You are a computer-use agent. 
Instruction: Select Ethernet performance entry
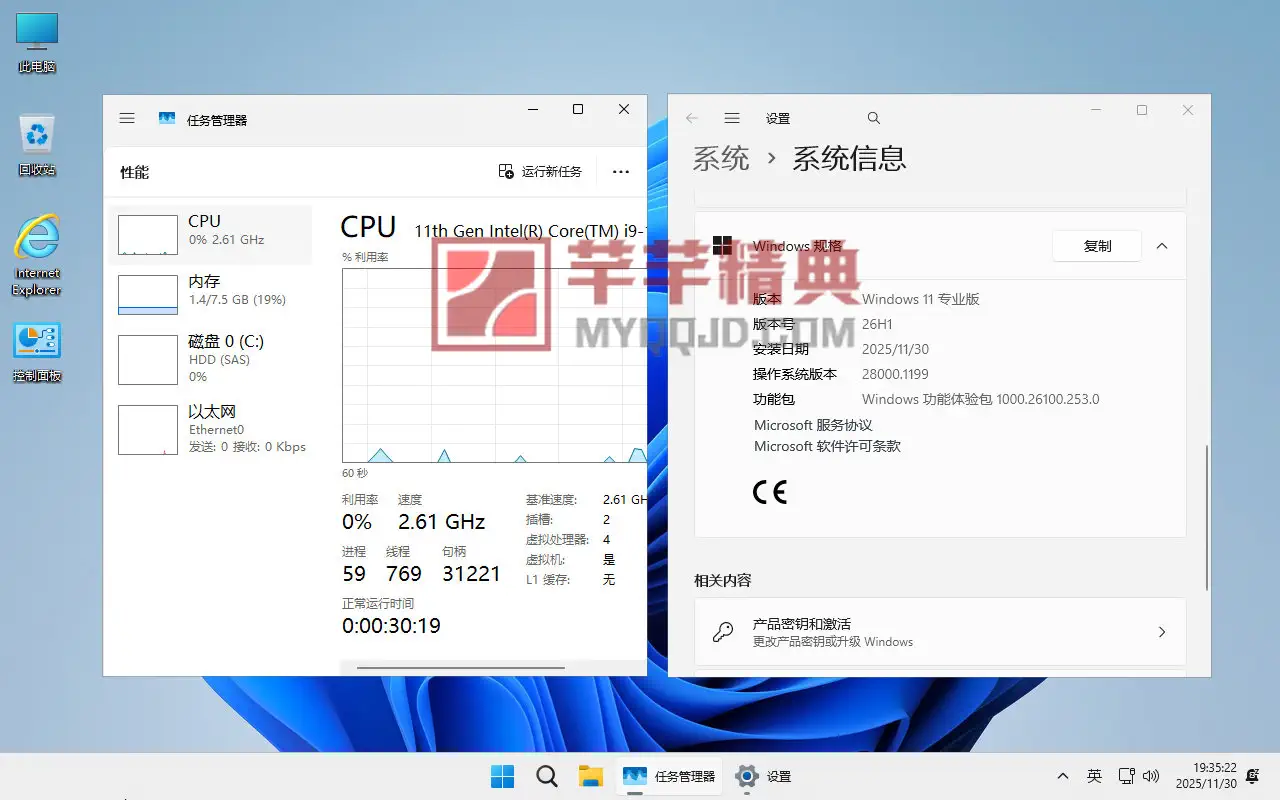(210, 428)
